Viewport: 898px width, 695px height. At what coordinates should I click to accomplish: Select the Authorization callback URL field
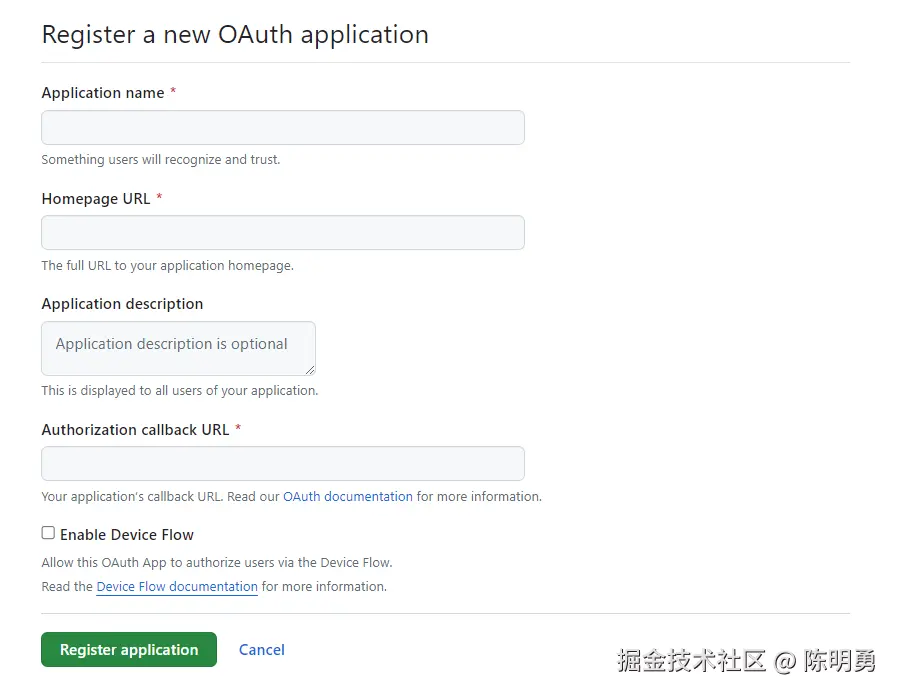coord(283,463)
